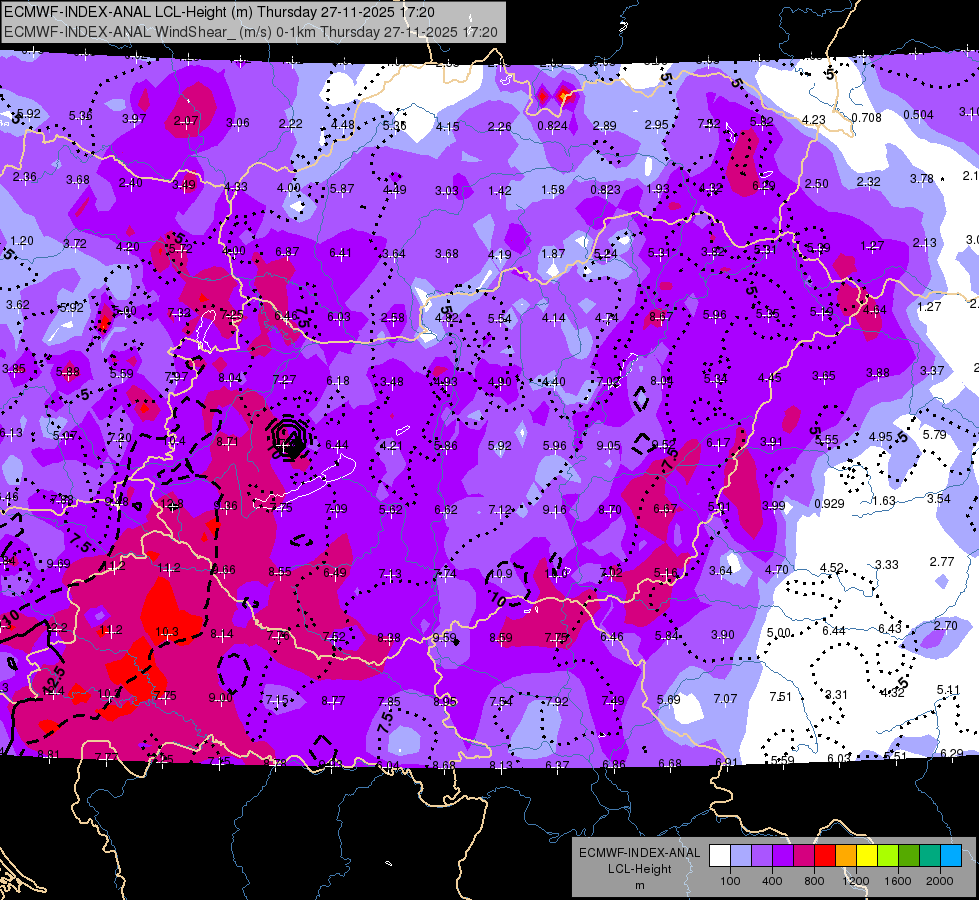
Task: Click the legend unit label "m"
Action: click(x=639, y=885)
